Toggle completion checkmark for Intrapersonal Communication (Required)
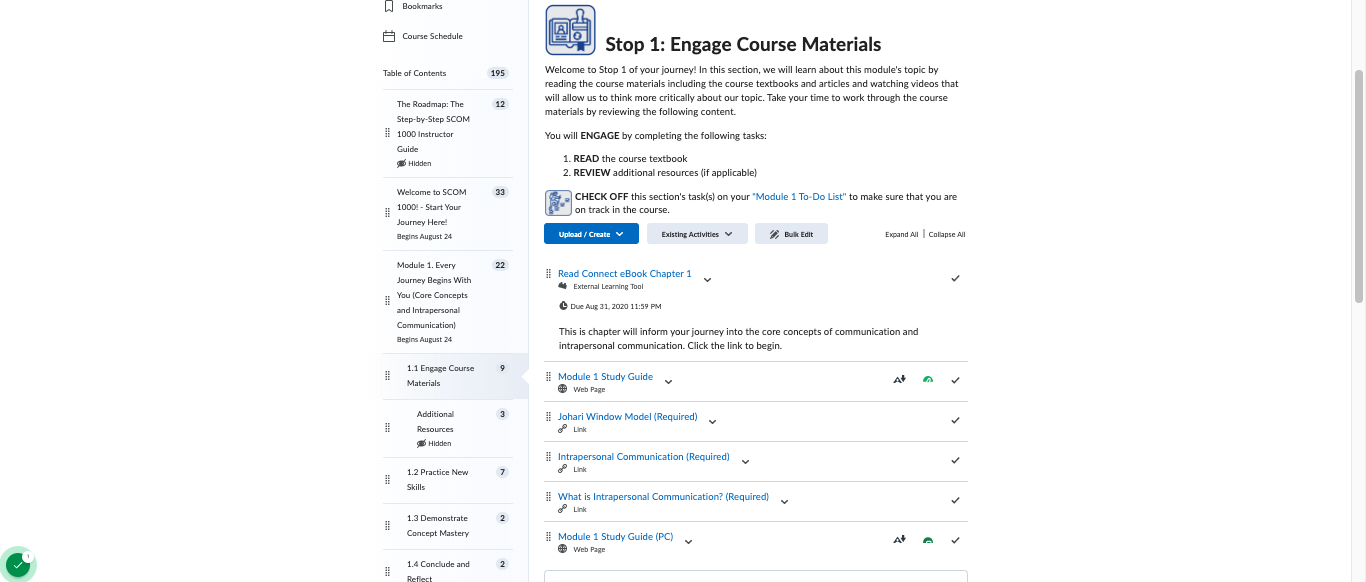This screenshot has height=582, width=1366. coord(955,460)
